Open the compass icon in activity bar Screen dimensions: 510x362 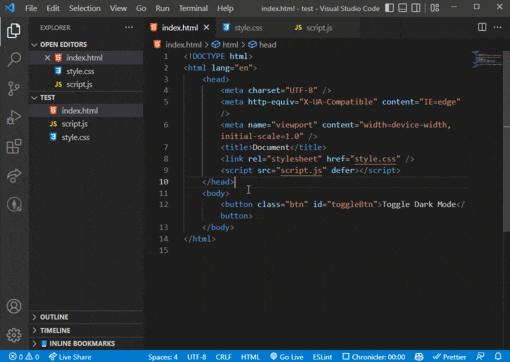pos(14,204)
